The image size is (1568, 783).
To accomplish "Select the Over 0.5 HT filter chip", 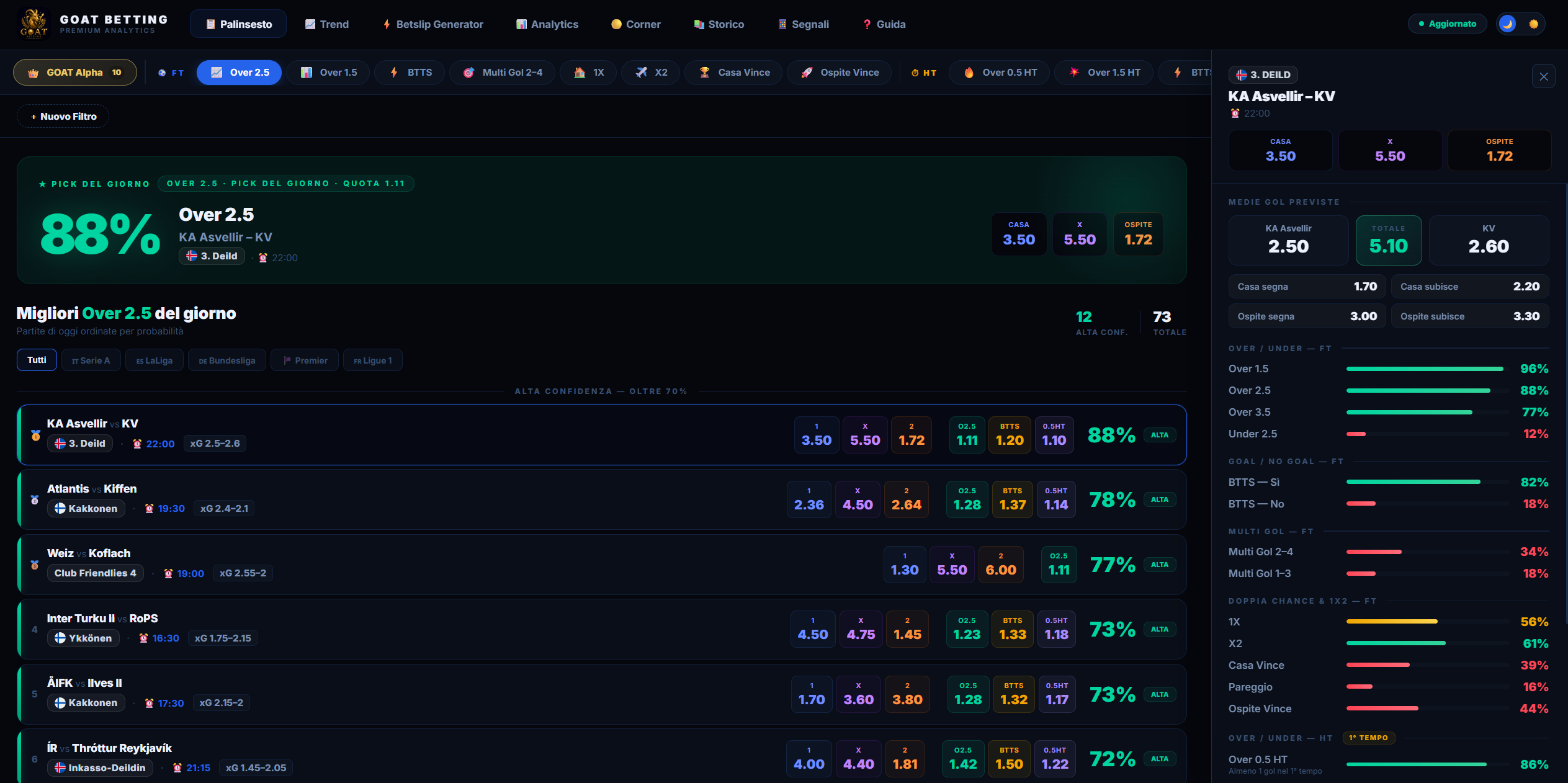I will [x=1000, y=73].
